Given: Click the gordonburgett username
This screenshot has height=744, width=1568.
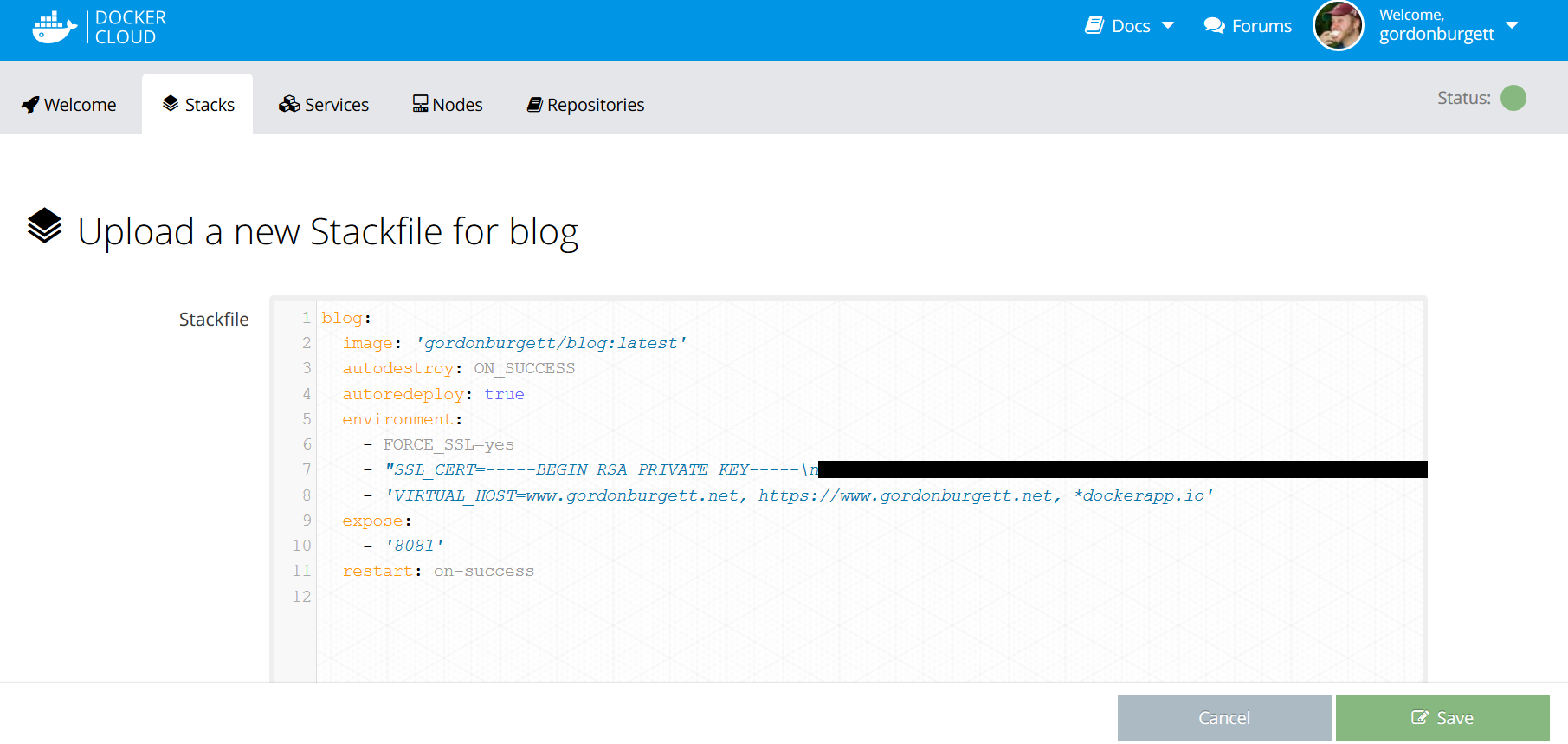Looking at the screenshot, I should point(1436,34).
